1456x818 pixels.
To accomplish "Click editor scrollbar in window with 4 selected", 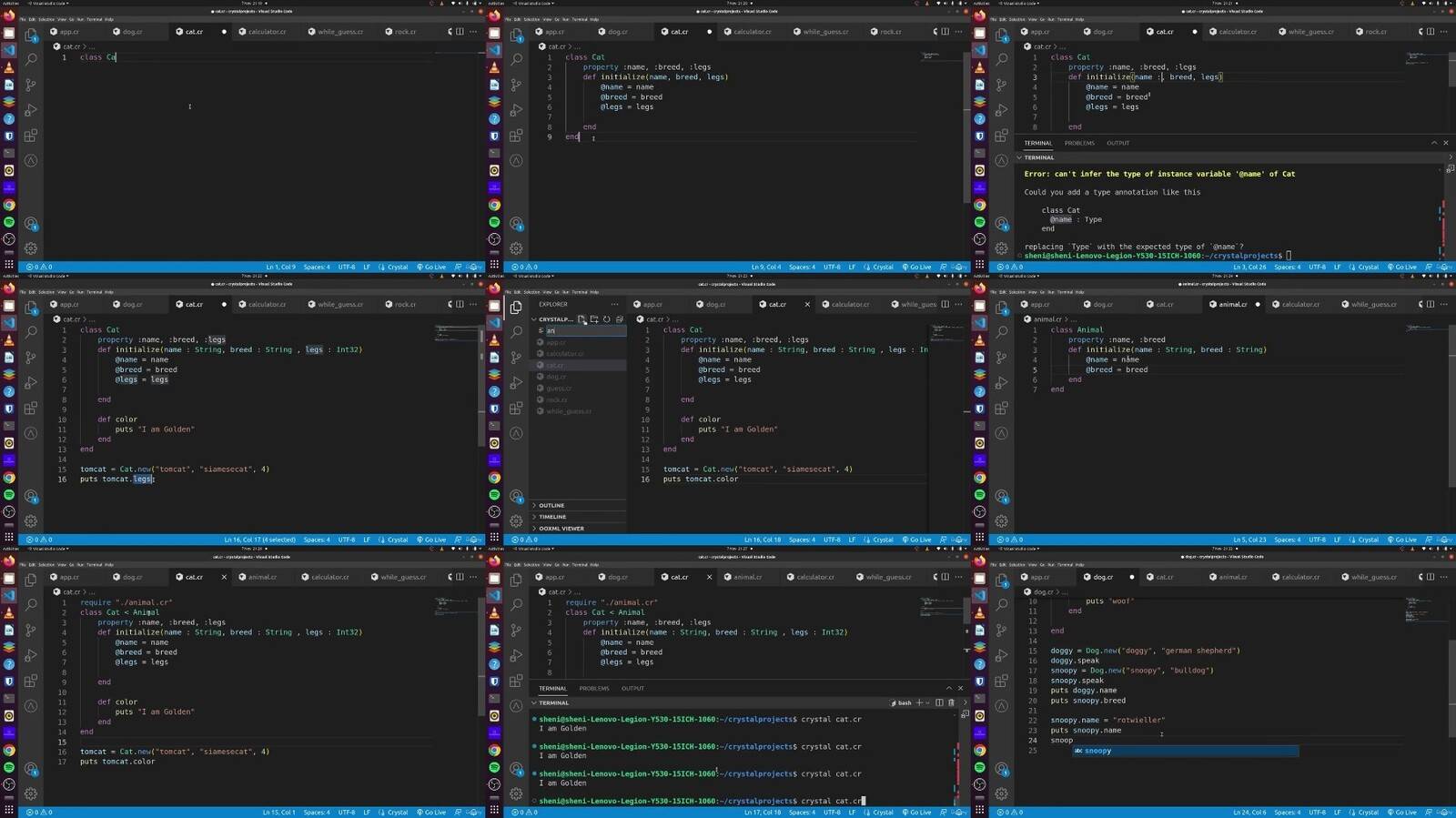I will click(x=481, y=384).
